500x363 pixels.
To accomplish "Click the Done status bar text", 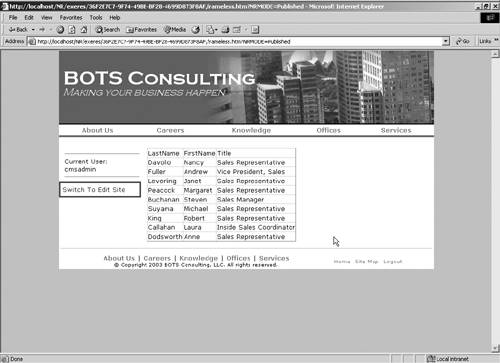I will [x=16, y=359].
